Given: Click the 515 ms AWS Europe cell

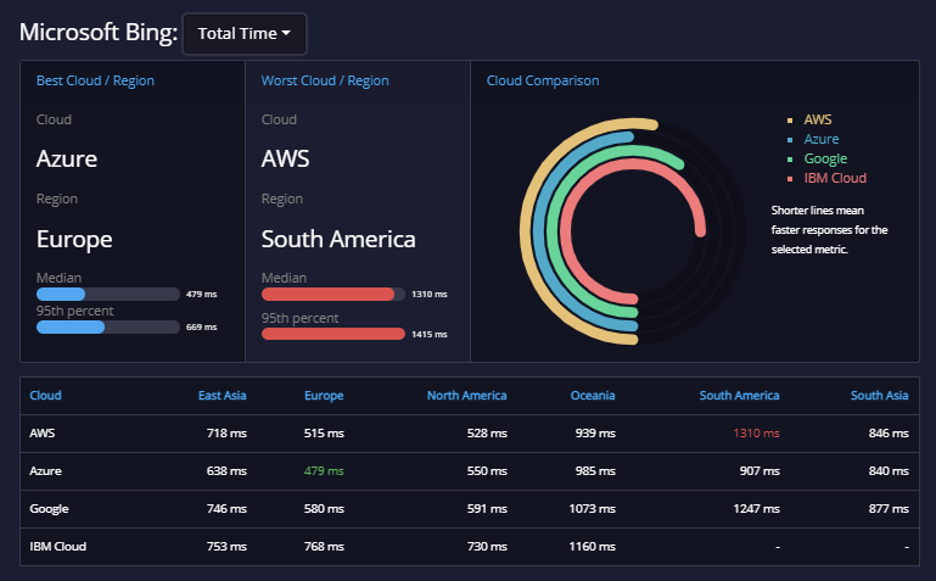Looking at the screenshot, I should coord(324,433).
